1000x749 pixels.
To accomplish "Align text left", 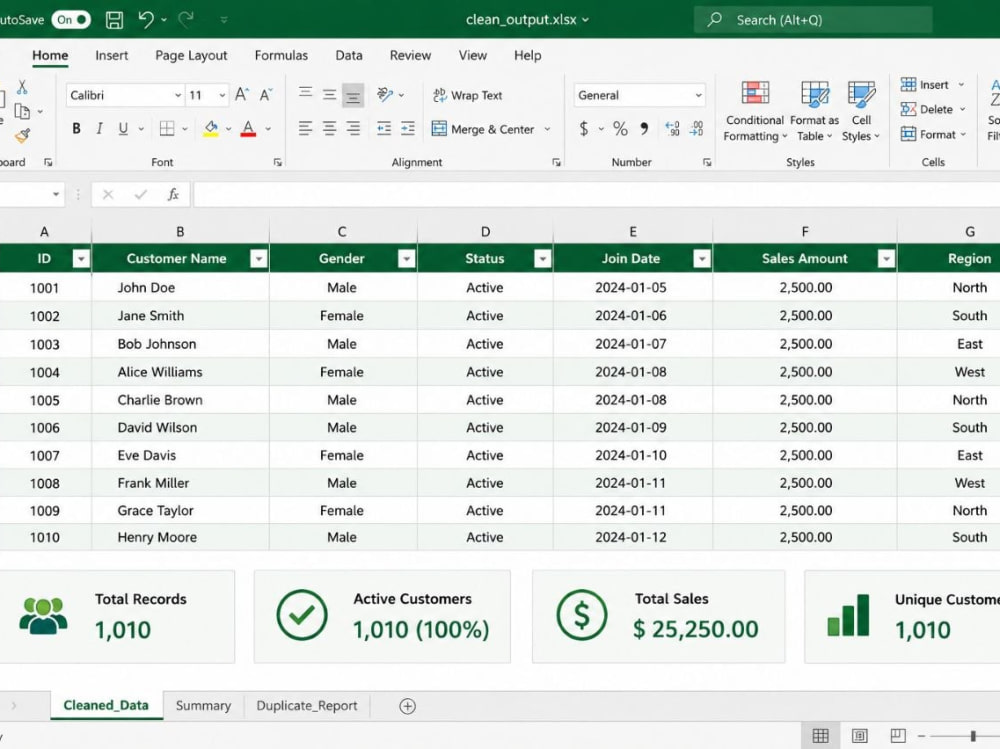I will point(305,129).
